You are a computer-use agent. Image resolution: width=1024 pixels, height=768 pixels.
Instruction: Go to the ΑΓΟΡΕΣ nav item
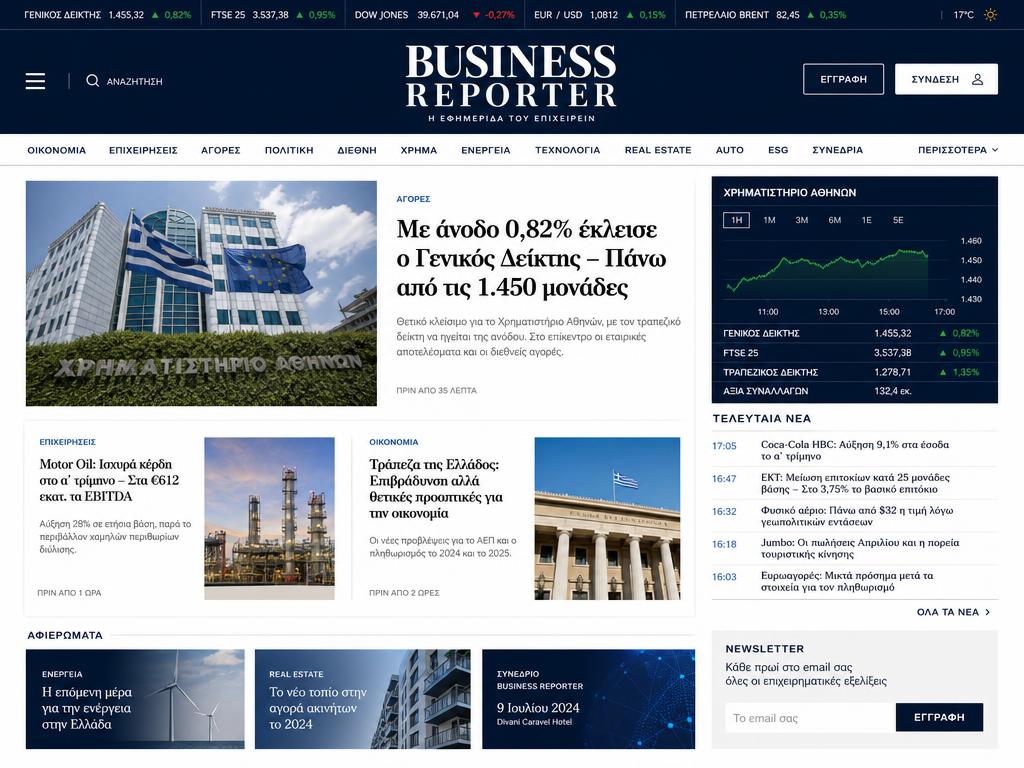click(221, 150)
